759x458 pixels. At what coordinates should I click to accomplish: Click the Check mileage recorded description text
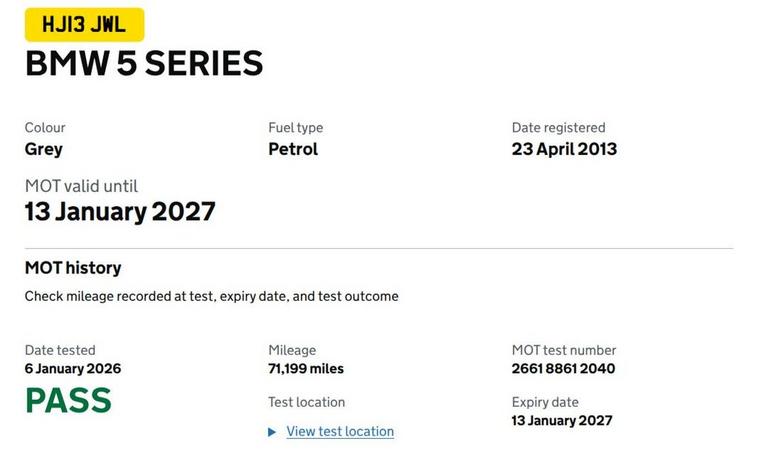point(211,296)
